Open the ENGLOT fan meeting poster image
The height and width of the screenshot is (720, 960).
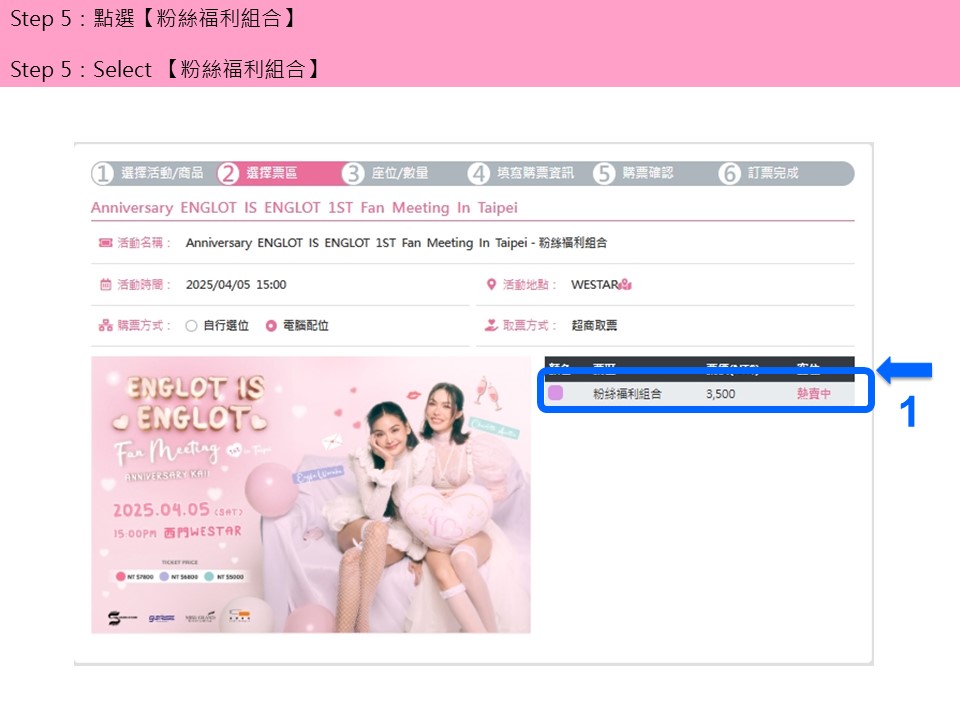coord(310,495)
